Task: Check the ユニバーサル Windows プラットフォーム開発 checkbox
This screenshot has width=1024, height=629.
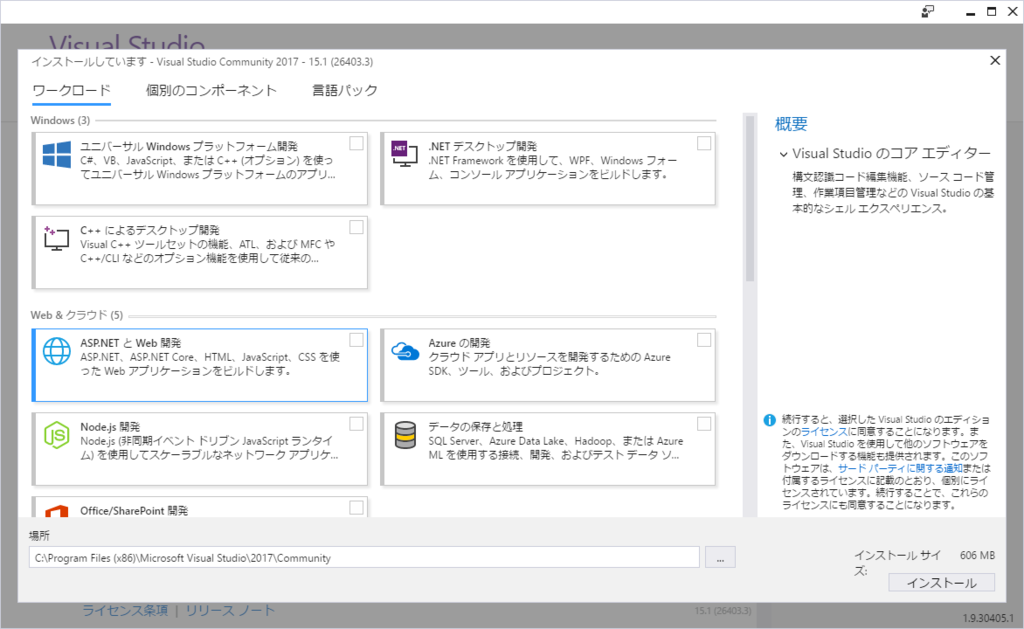Action: click(356, 143)
